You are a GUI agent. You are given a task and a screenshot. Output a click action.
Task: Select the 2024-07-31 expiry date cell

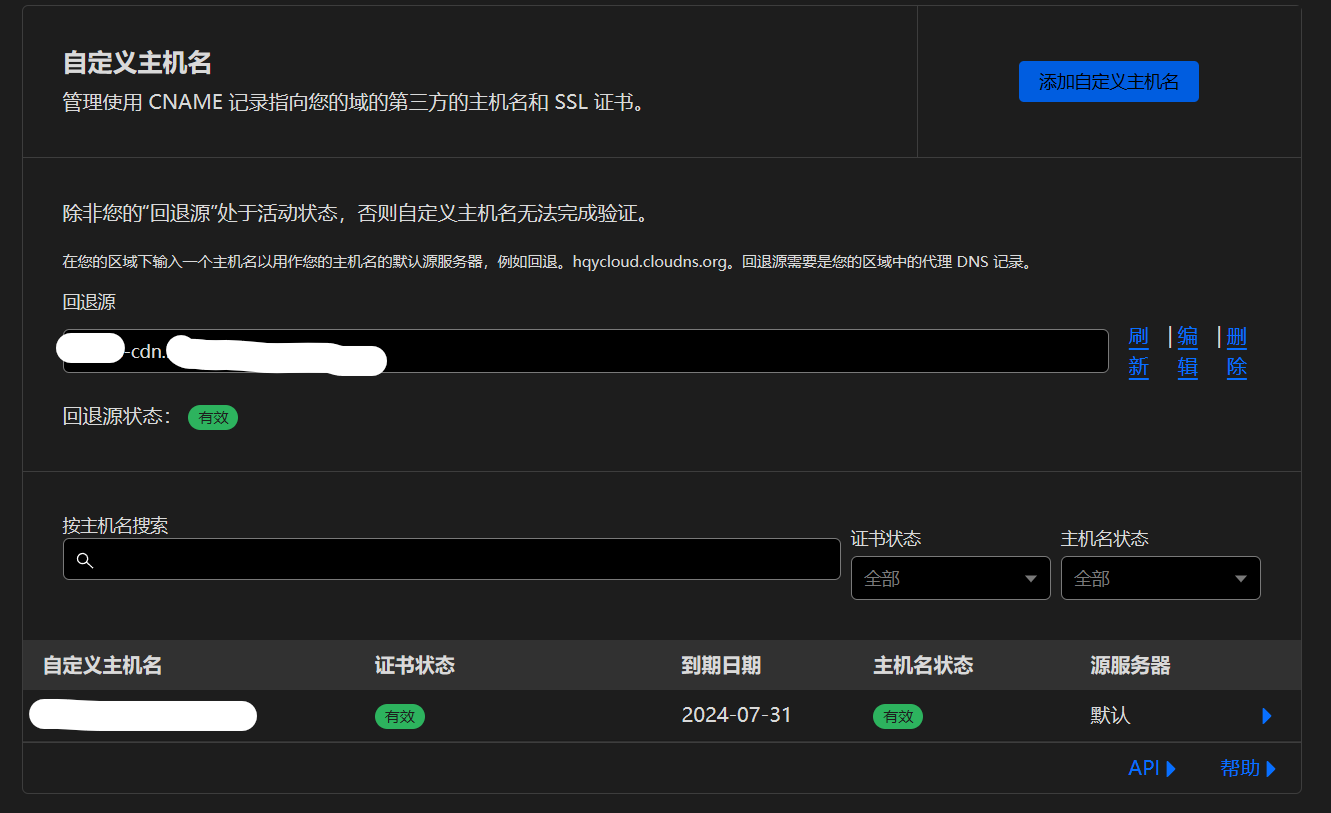point(736,715)
